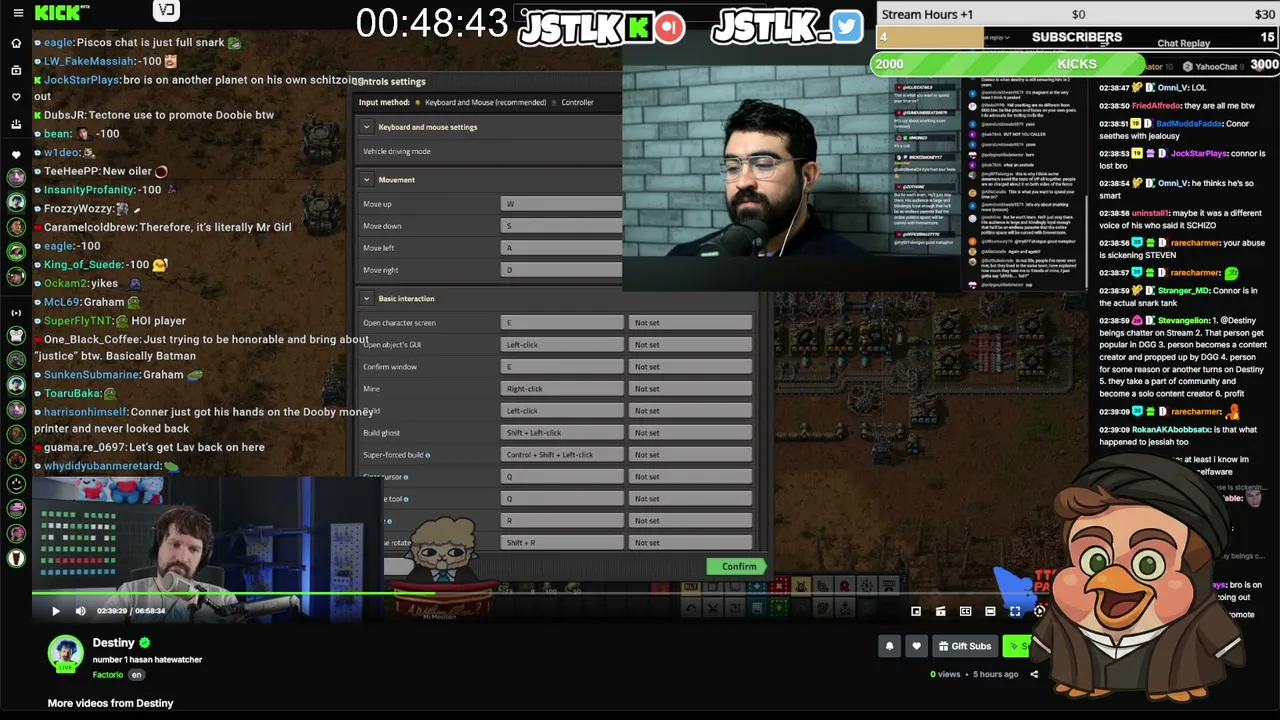Viewport: 1280px width, 720px height.
Task: Edit Mine Right-click binding
Action: [x=561, y=389]
